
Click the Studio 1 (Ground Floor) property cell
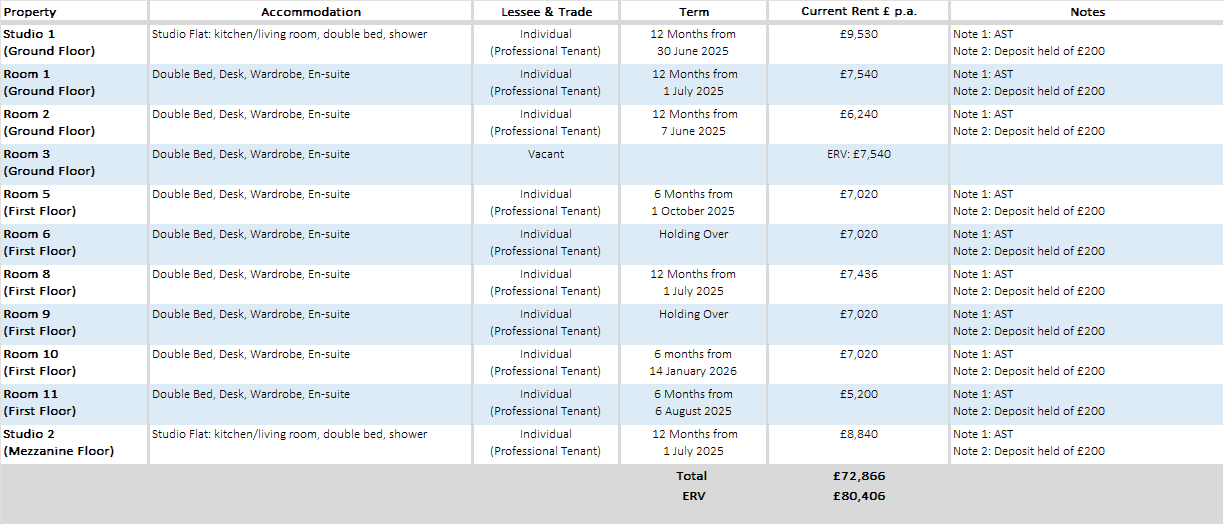pos(50,43)
